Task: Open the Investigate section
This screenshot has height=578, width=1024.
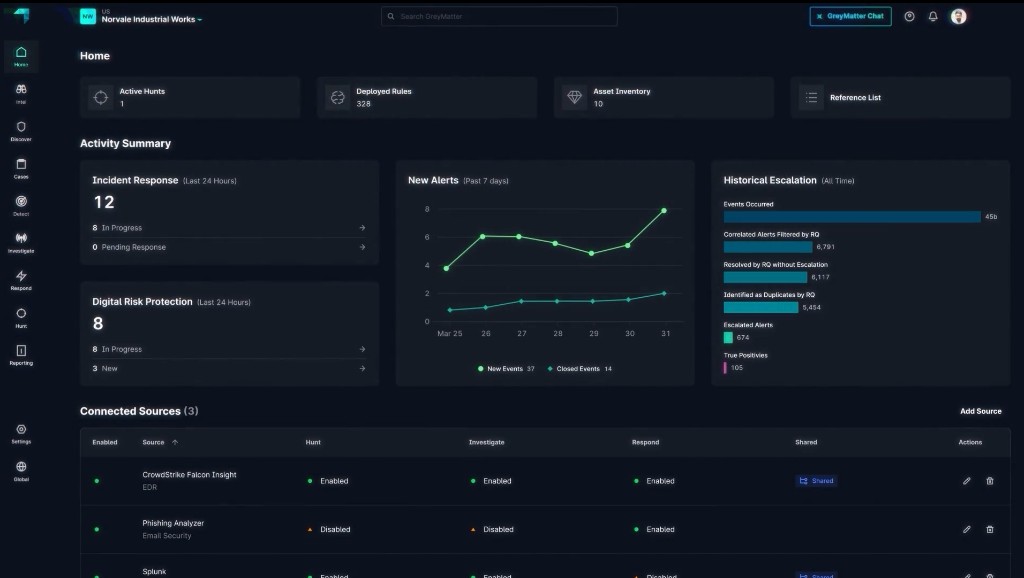Action: click(21, 242)
